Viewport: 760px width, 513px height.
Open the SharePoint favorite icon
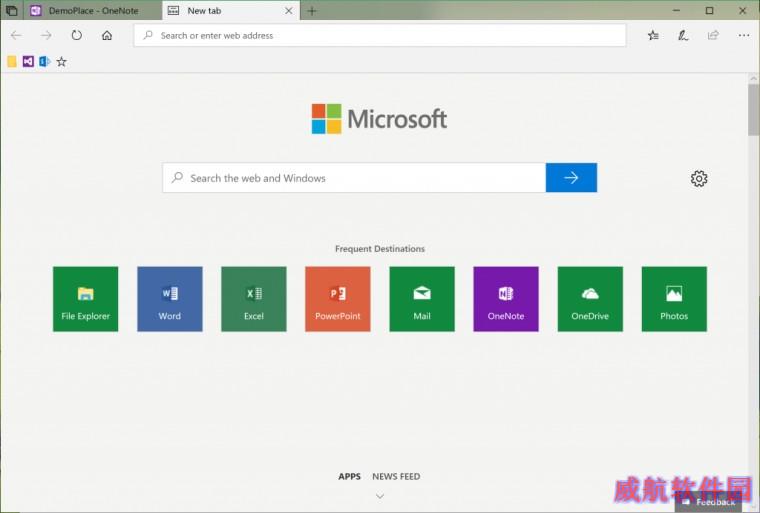click(x=45, y=62)
